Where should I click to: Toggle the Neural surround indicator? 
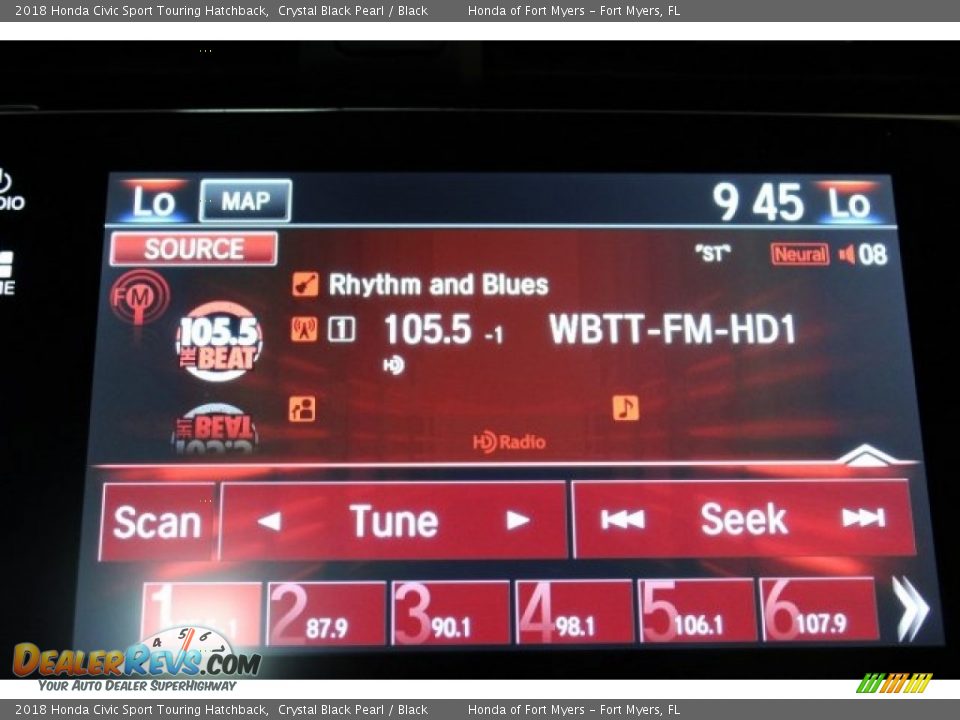799,254
